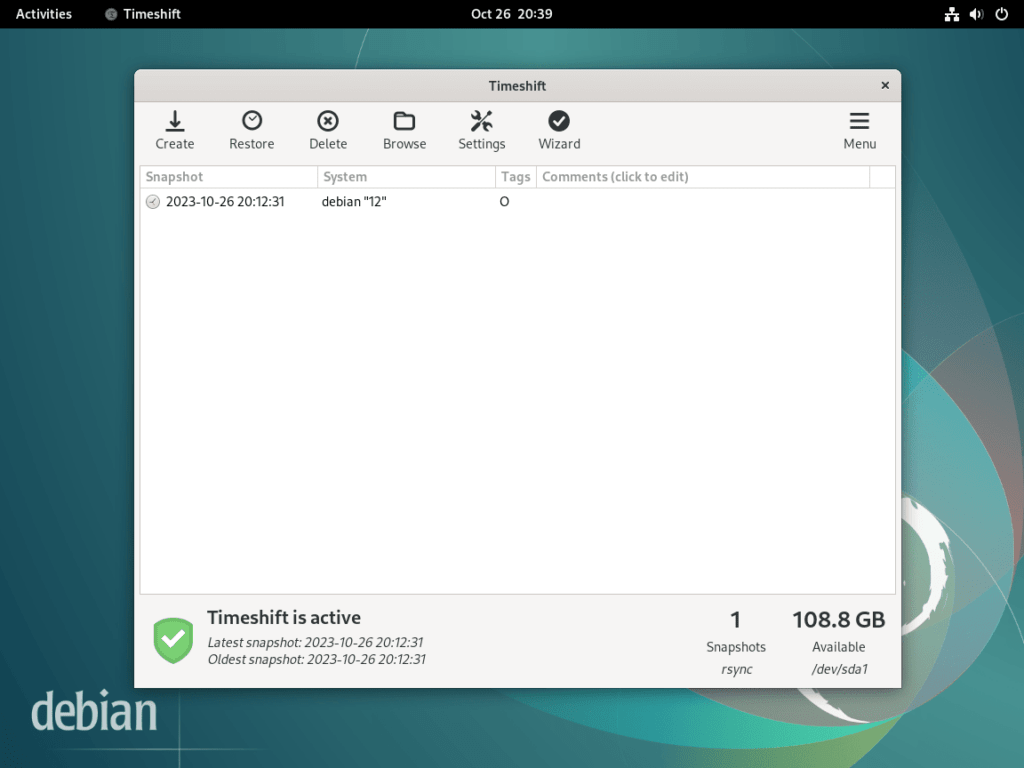Click the check icon on the snapshot row
Image resolution: width=1024 pixels, height=768 pixels.
[x=152, y=201]
